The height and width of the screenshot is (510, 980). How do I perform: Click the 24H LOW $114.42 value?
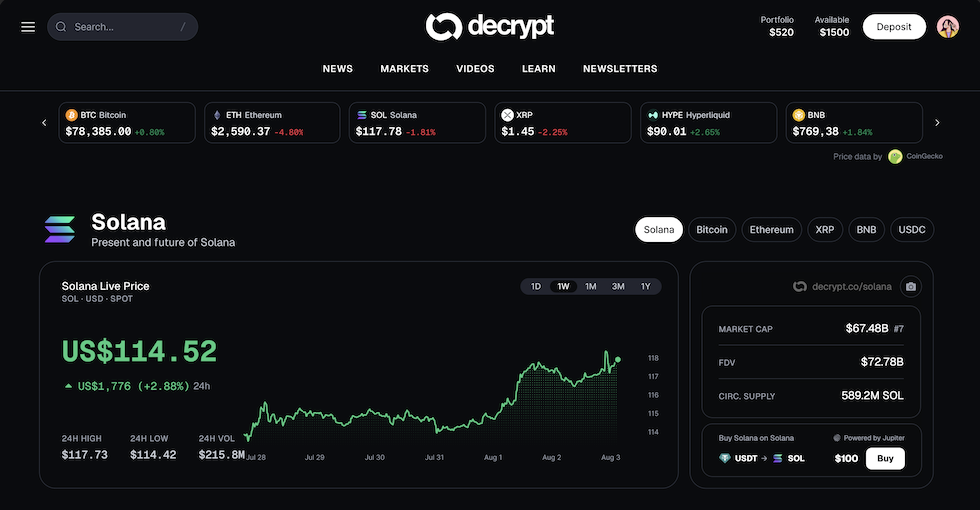tap(153, 455)
